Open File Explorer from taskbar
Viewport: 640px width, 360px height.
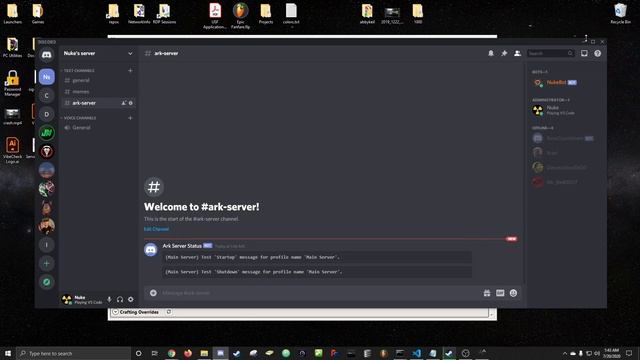click(x=204, y=353)
